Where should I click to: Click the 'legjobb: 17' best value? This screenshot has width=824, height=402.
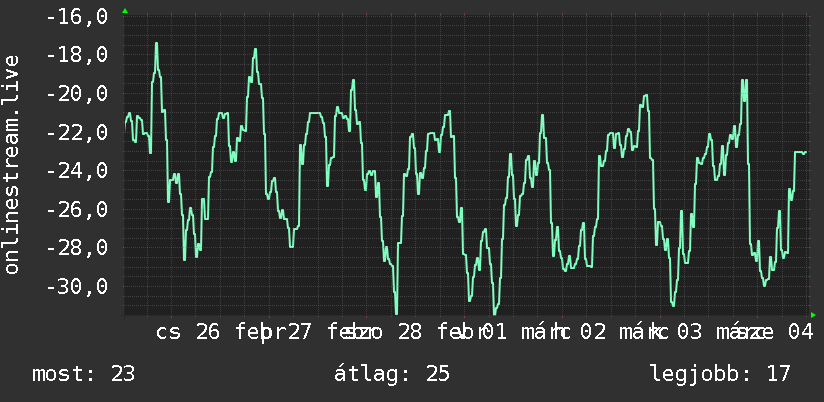pyautogui.click(x=720, y=374)
